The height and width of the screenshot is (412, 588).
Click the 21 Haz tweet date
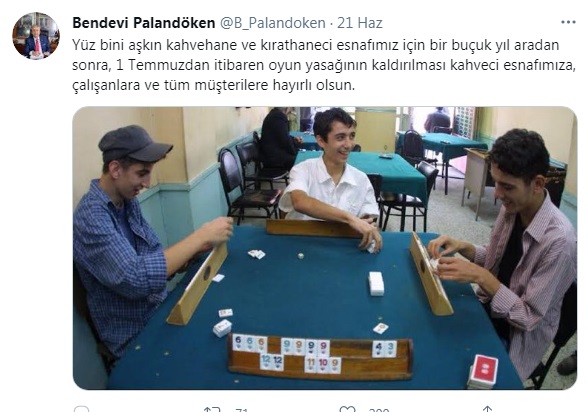(x=360, y=23)
